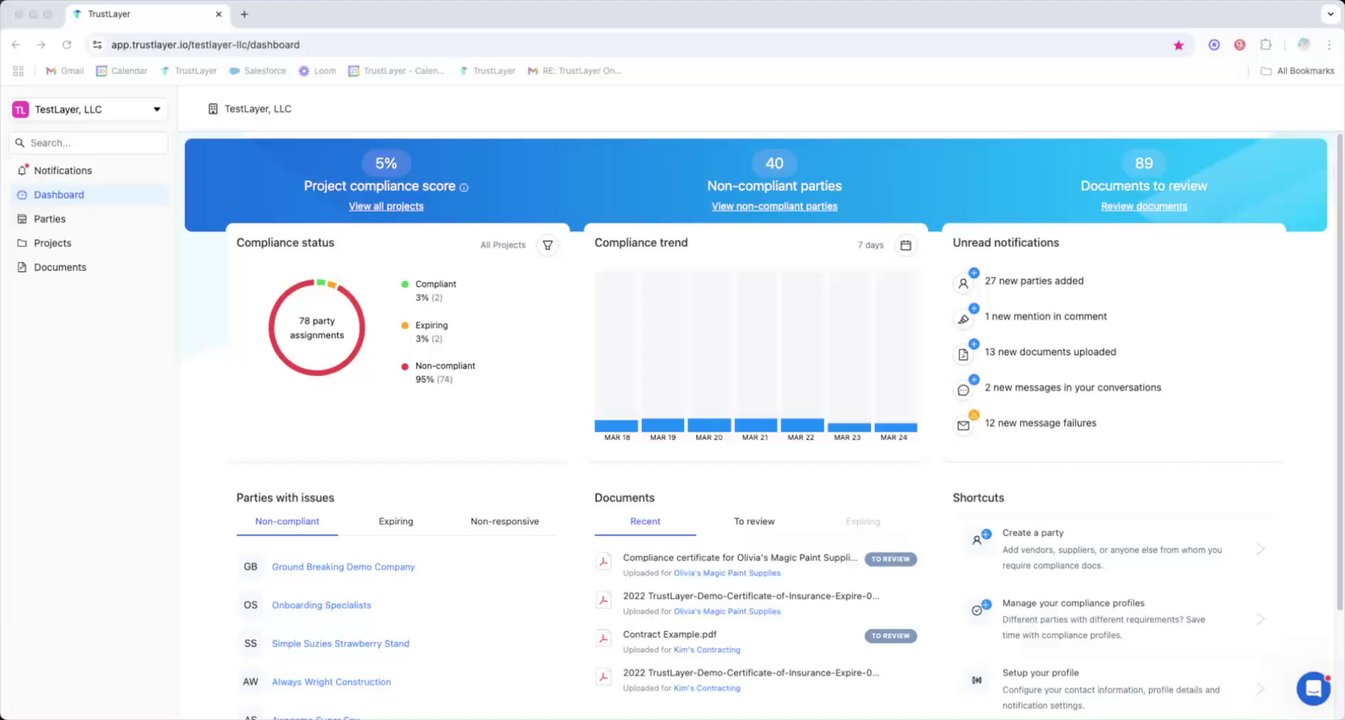Switch to the Expiring parties tab
This screenshot has height=720, width=1345.
(x=396, y=521)
